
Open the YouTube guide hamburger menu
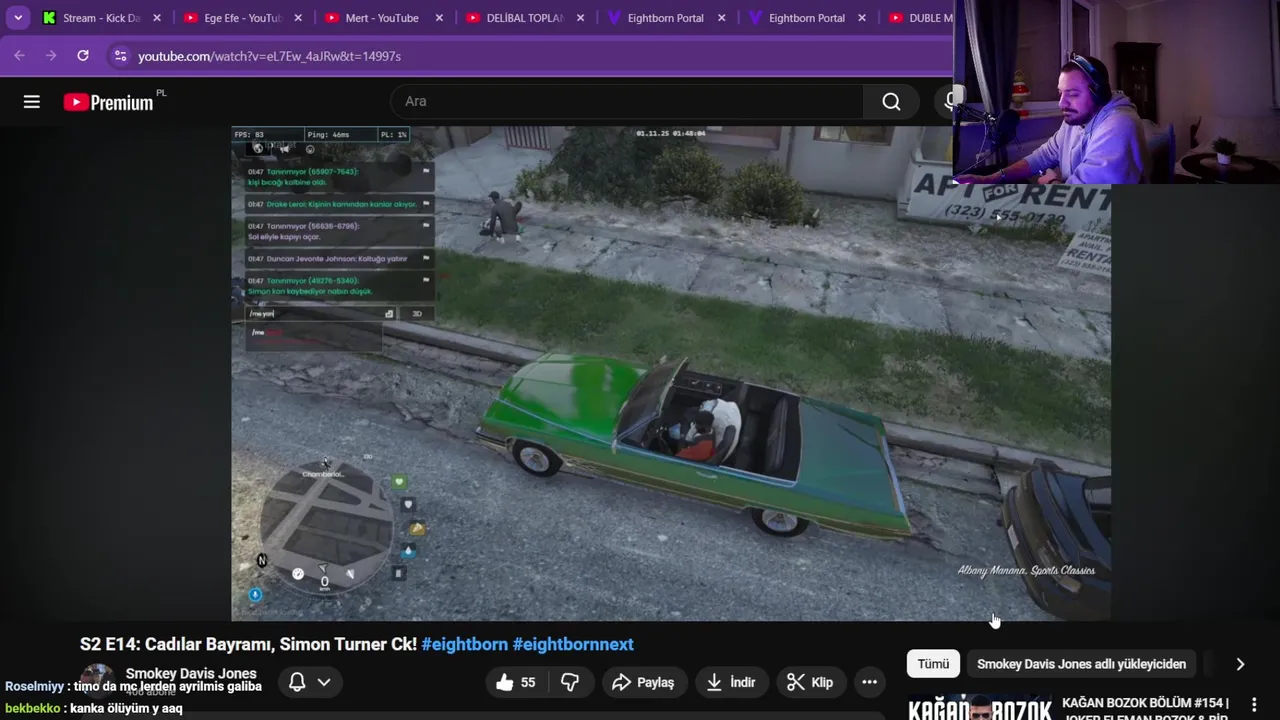click(32, 102)
